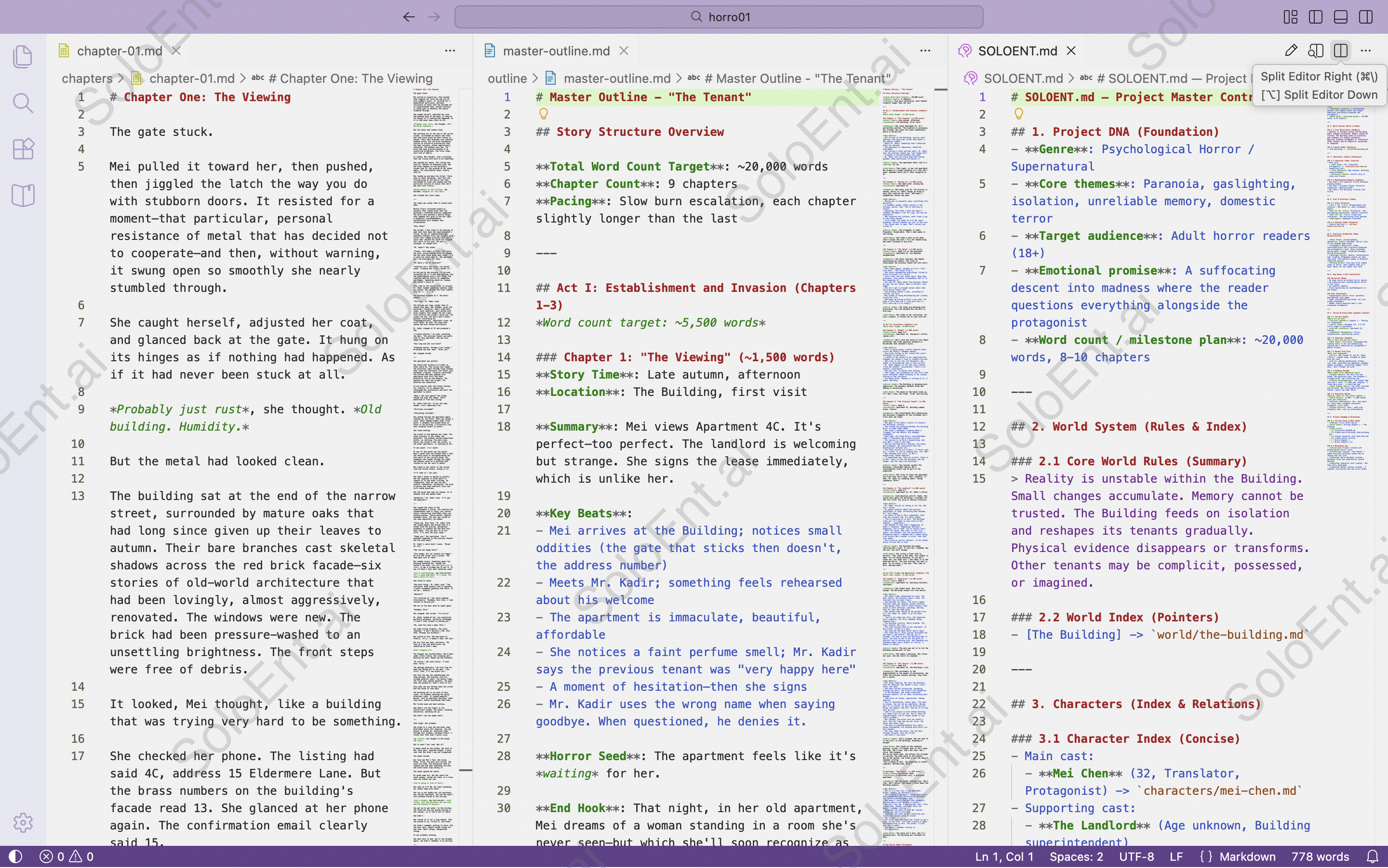Open Markdown preview to the side
The width and height of the screenshot is (1388, 868).
(1316, 51)
